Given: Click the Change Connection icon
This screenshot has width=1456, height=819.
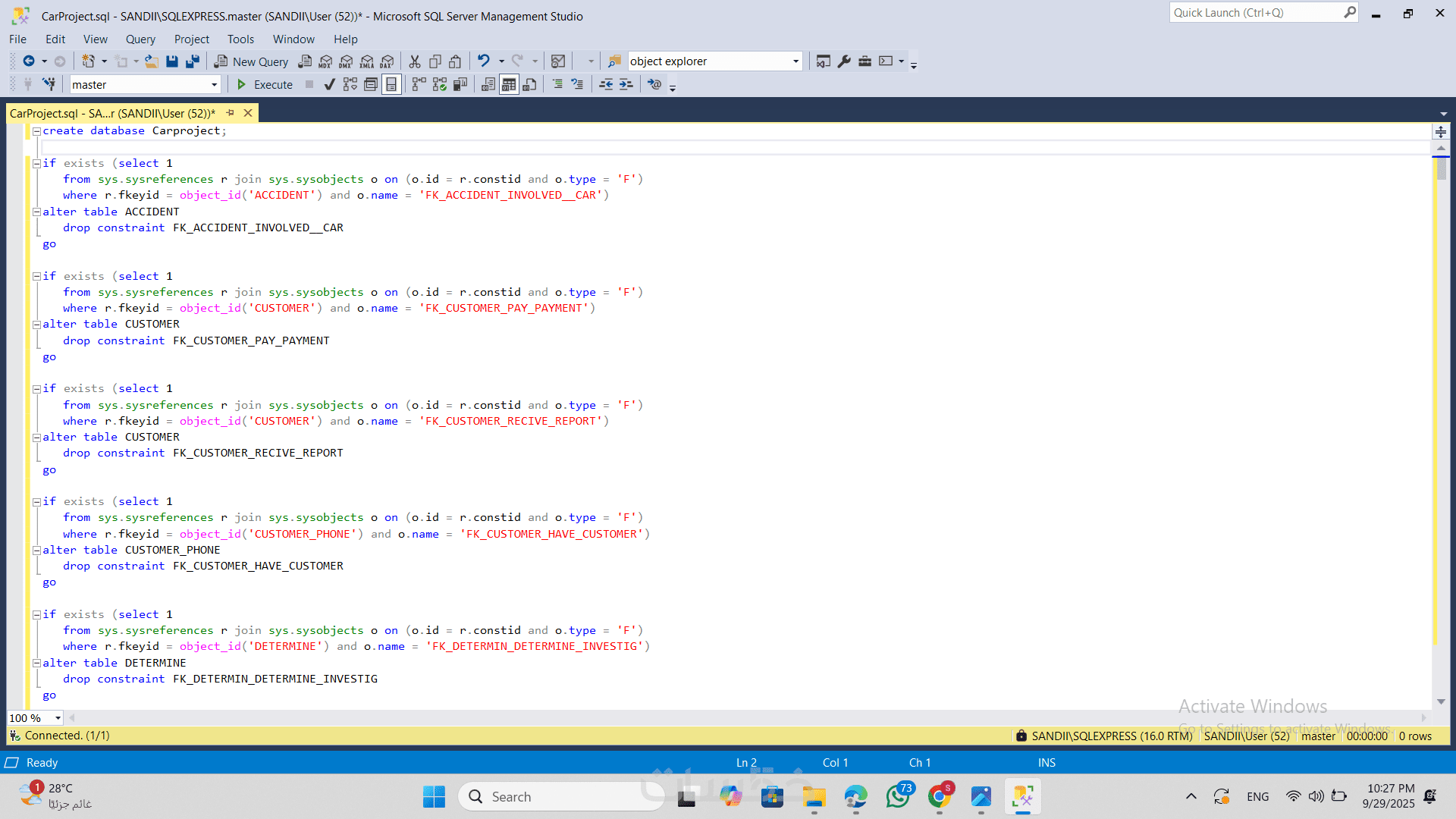Looking at the screenshot, I should pyautogui.click(x=49, y=84).
